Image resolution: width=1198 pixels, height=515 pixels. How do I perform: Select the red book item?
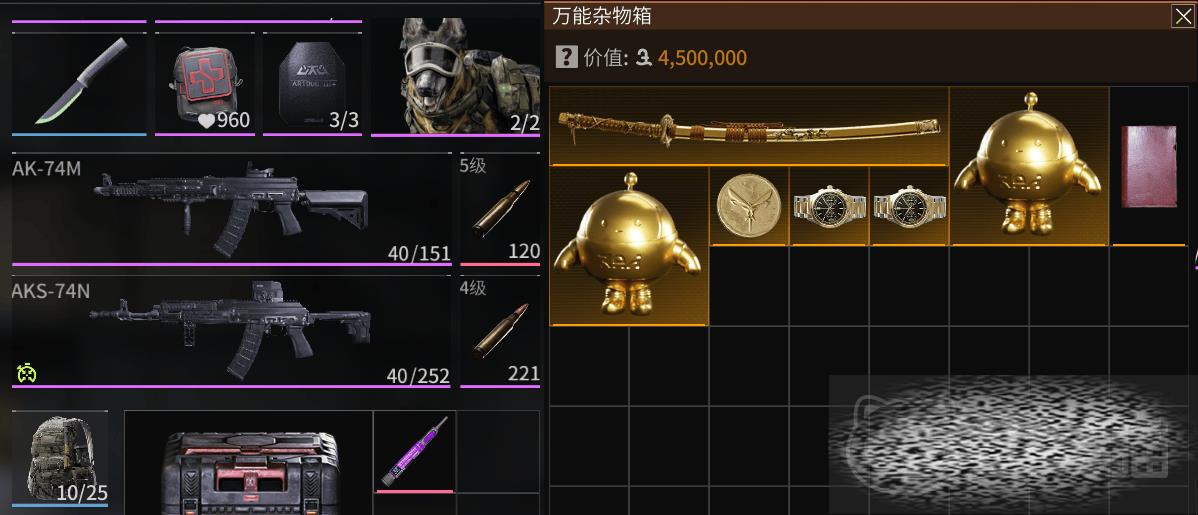coord(1148,167)
